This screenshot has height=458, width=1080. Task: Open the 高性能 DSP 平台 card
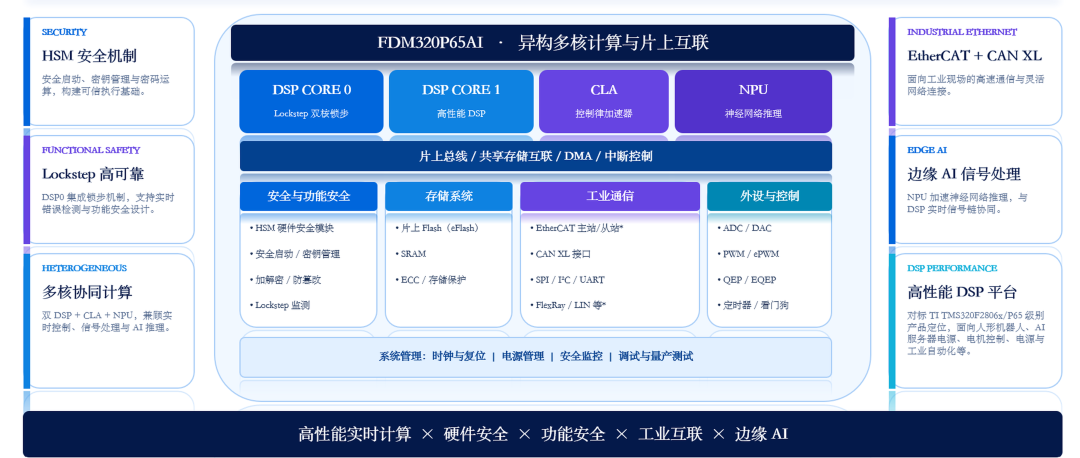pos(975,321)
